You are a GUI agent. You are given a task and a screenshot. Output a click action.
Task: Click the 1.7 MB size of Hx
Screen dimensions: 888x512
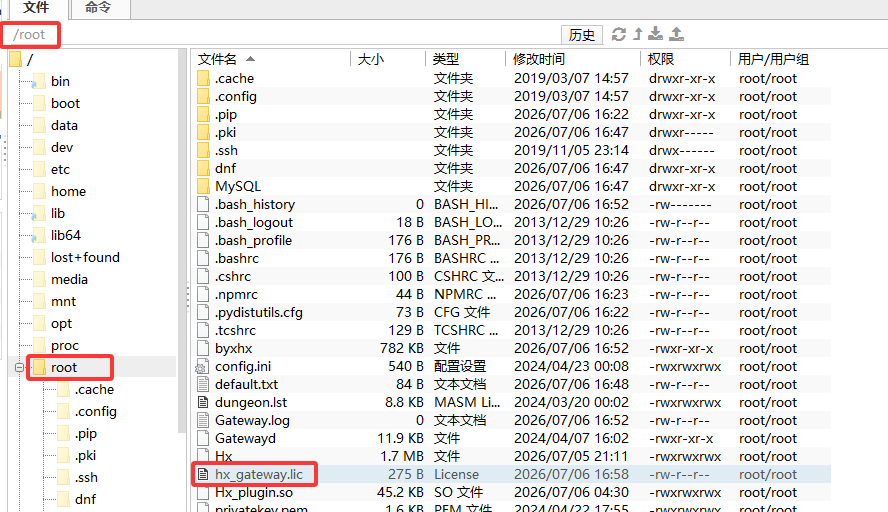[400, 456]
